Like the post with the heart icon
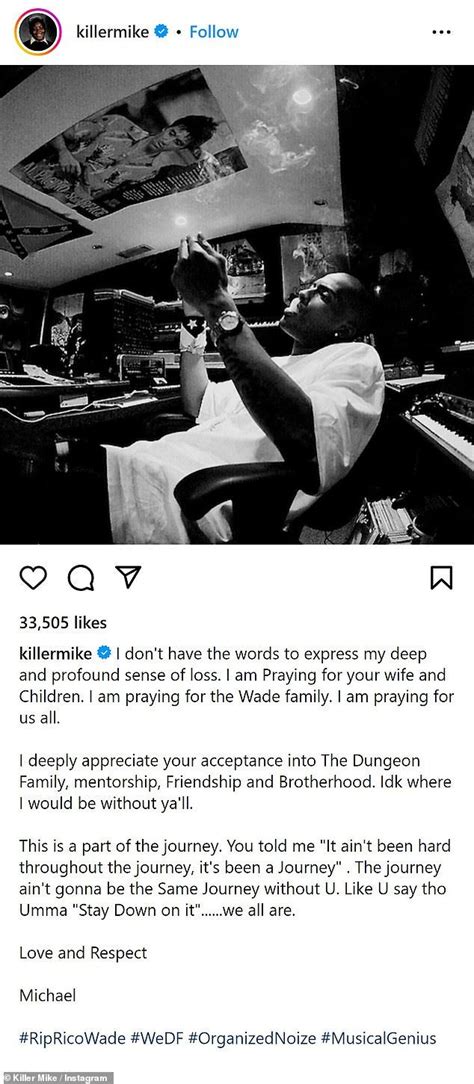 pyautogui.click(x=32, y=577)
